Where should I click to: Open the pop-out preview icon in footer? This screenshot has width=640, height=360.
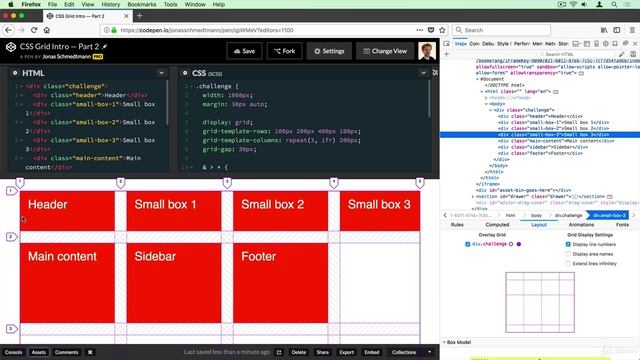click(279, 352)
